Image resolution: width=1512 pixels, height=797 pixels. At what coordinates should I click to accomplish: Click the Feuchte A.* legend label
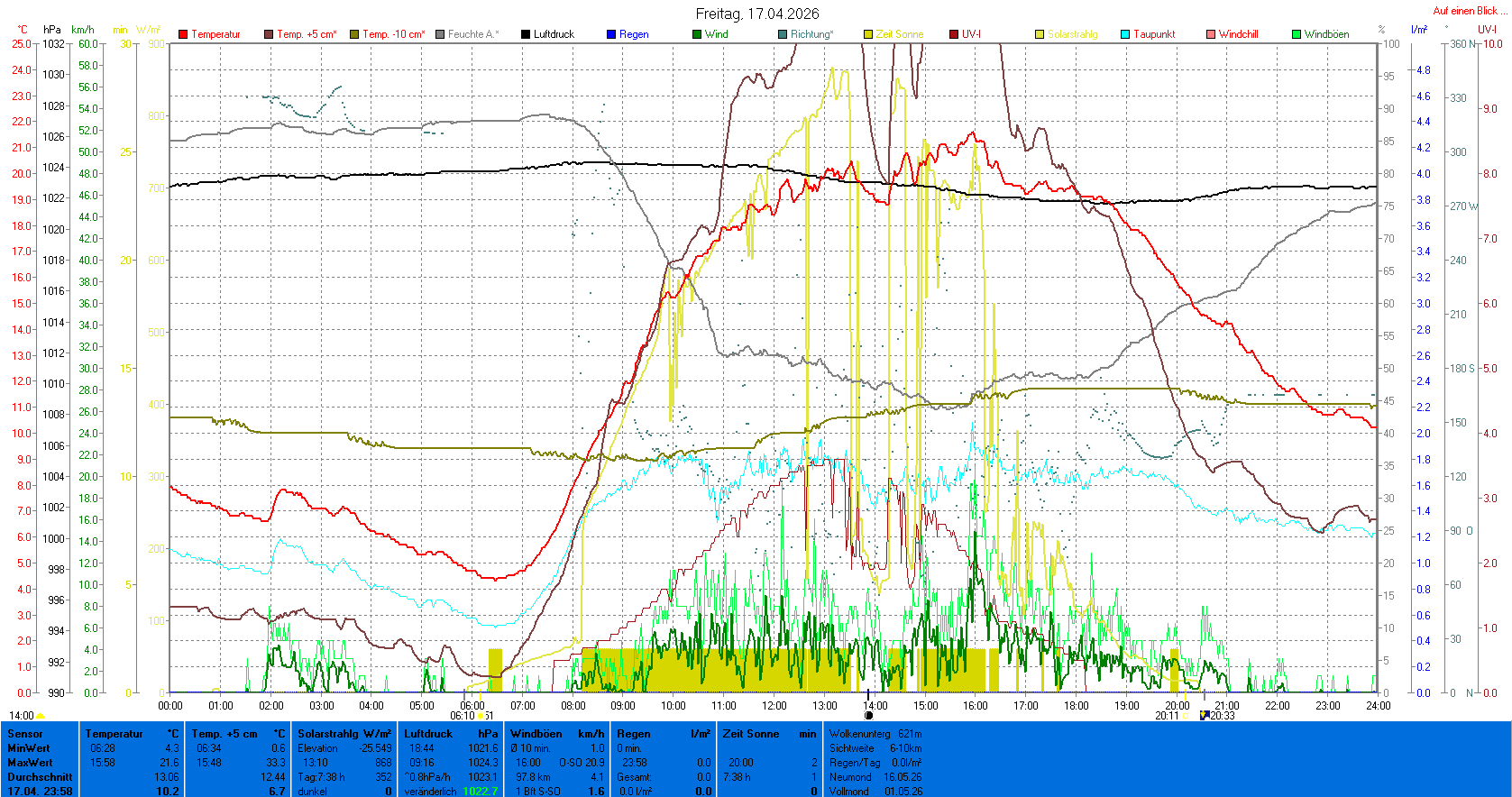[472, 34]
